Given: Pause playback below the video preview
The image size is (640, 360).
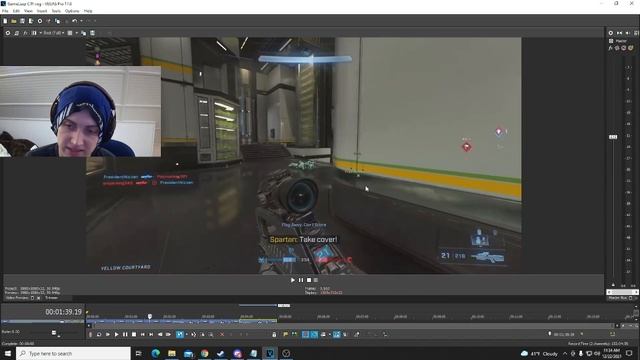Looking at the screenshot, I should 301,280.
